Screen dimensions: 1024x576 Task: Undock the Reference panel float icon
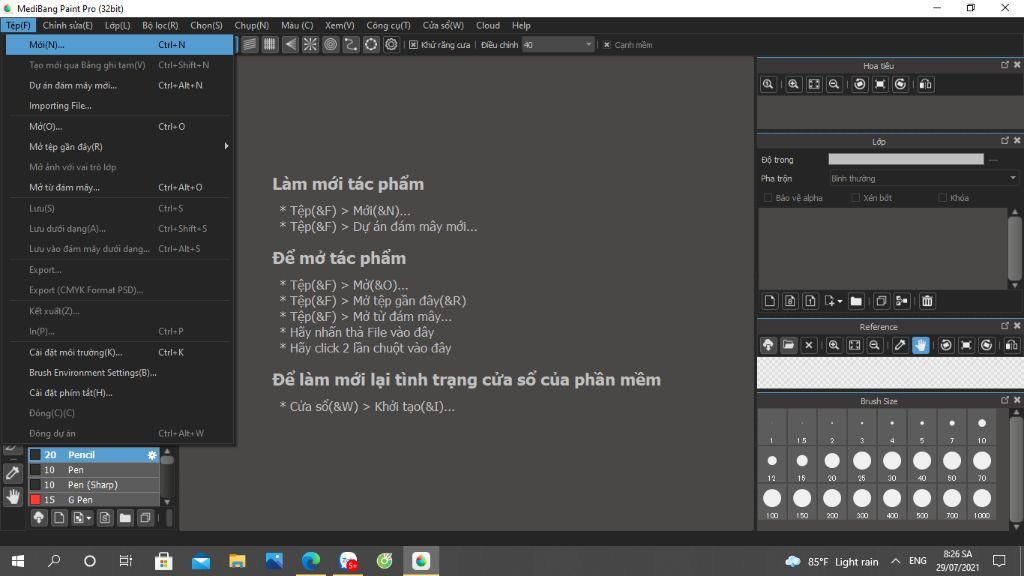[x=1004, y=326]
